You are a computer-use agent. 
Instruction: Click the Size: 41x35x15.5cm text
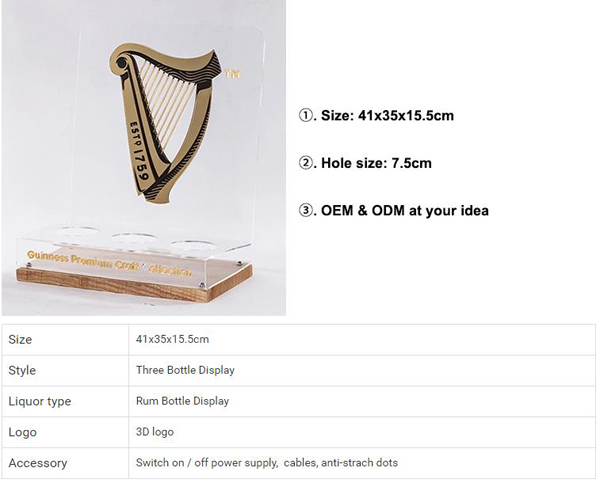pos(387,115)
